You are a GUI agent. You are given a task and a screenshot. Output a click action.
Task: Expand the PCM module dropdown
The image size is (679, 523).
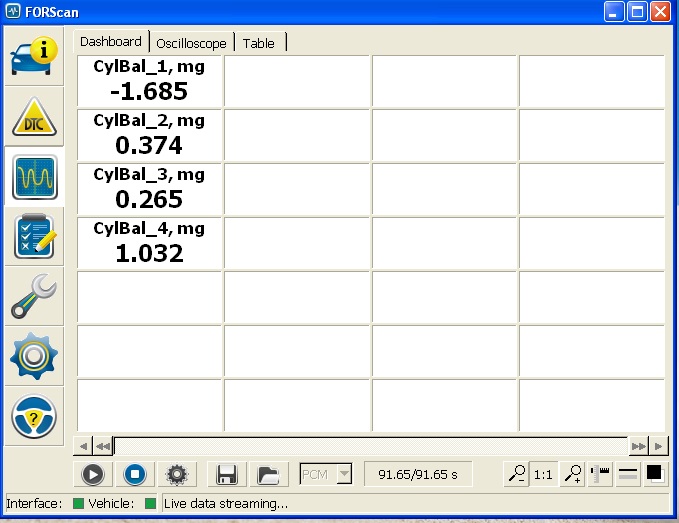(344, 474)
